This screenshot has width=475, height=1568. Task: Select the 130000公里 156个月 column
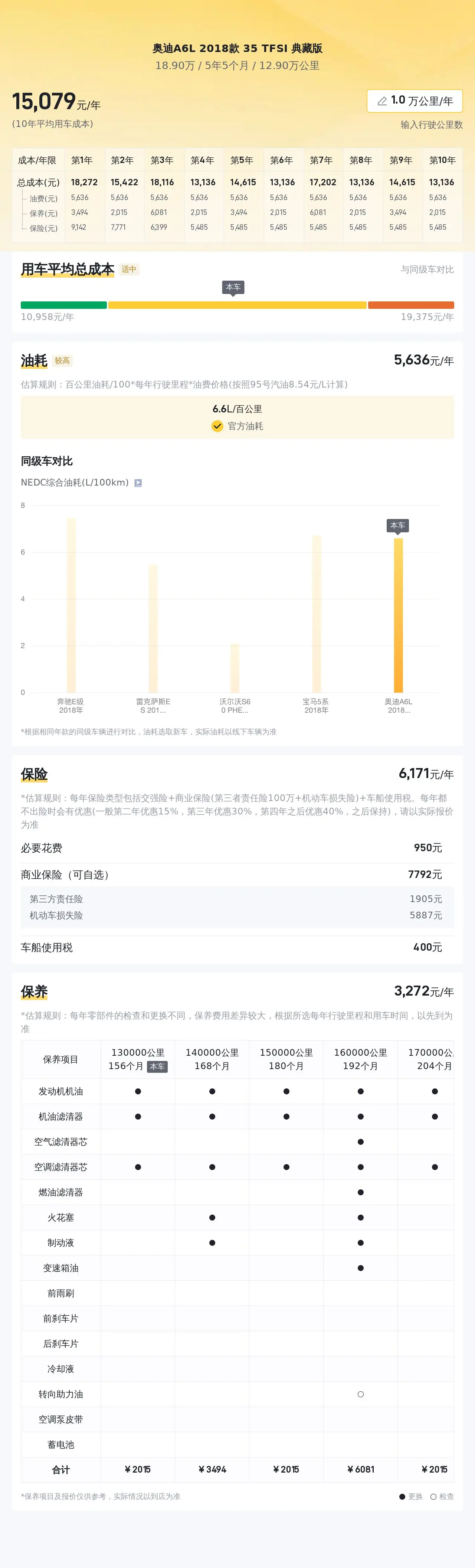138,1059
